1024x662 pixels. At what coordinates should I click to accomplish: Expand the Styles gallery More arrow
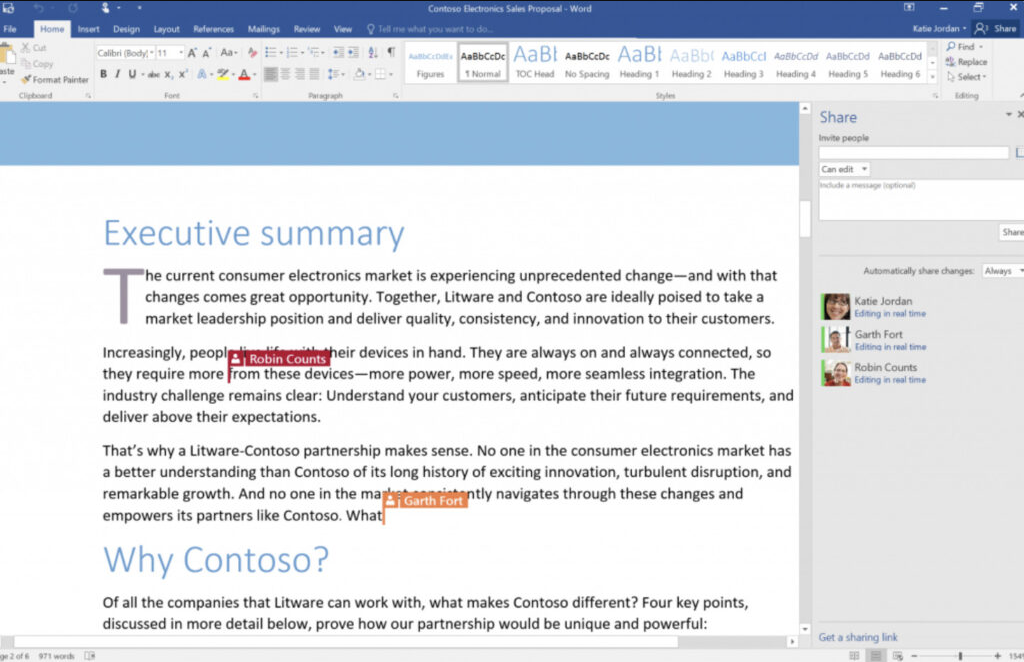pyautogui.click(x=933, y=77)
